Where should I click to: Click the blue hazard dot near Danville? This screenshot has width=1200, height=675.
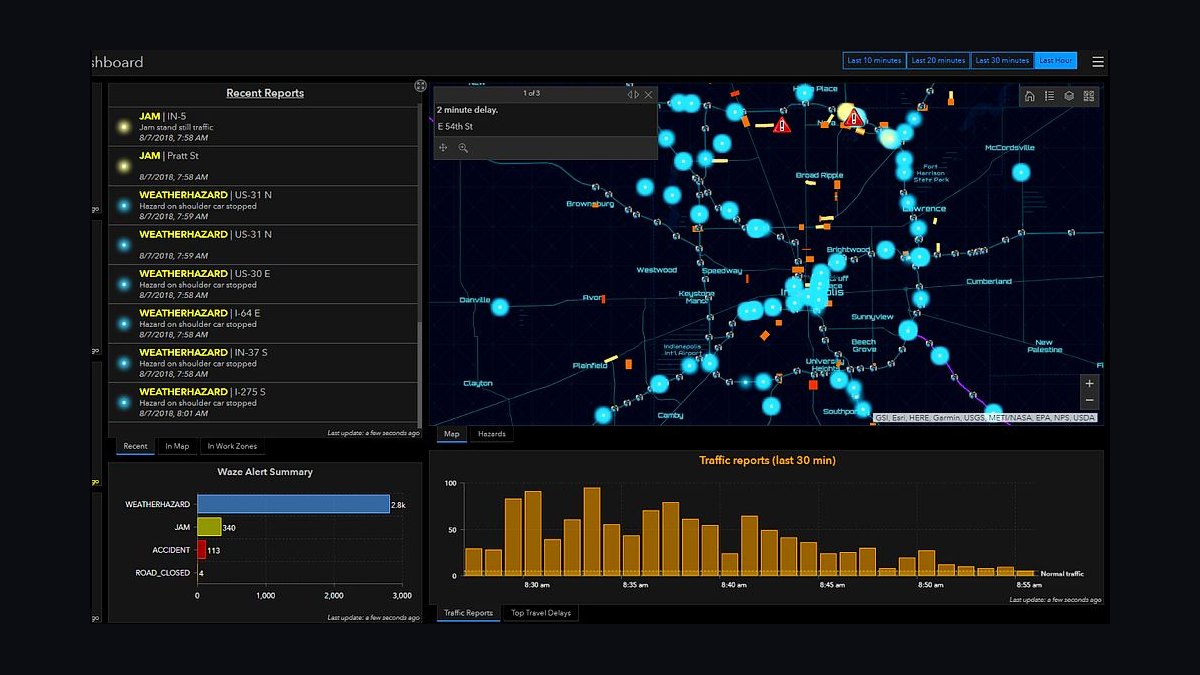pyautogui.click(x=501, y=307)
